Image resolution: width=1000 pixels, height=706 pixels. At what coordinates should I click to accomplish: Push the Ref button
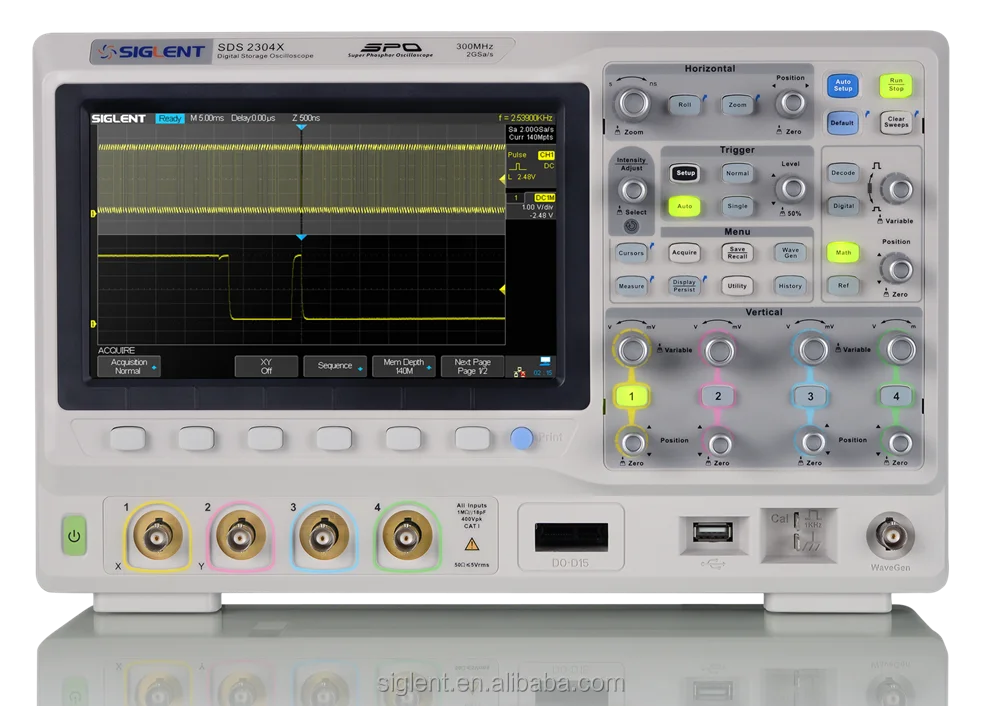(843, 285)
